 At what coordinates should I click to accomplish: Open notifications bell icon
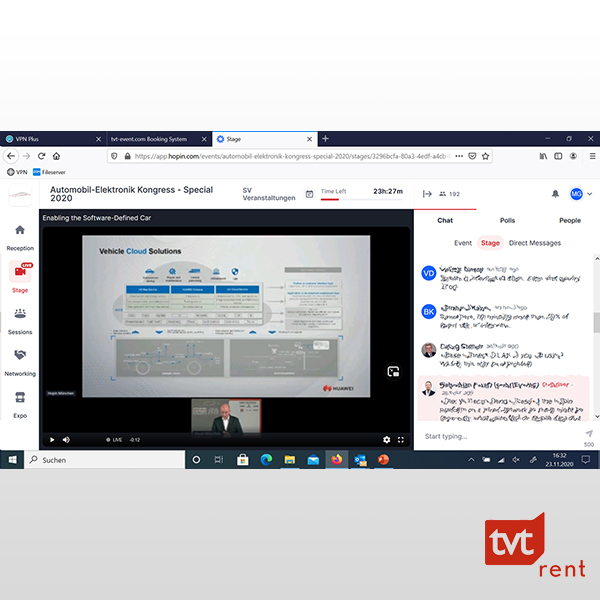click(555, 194)
